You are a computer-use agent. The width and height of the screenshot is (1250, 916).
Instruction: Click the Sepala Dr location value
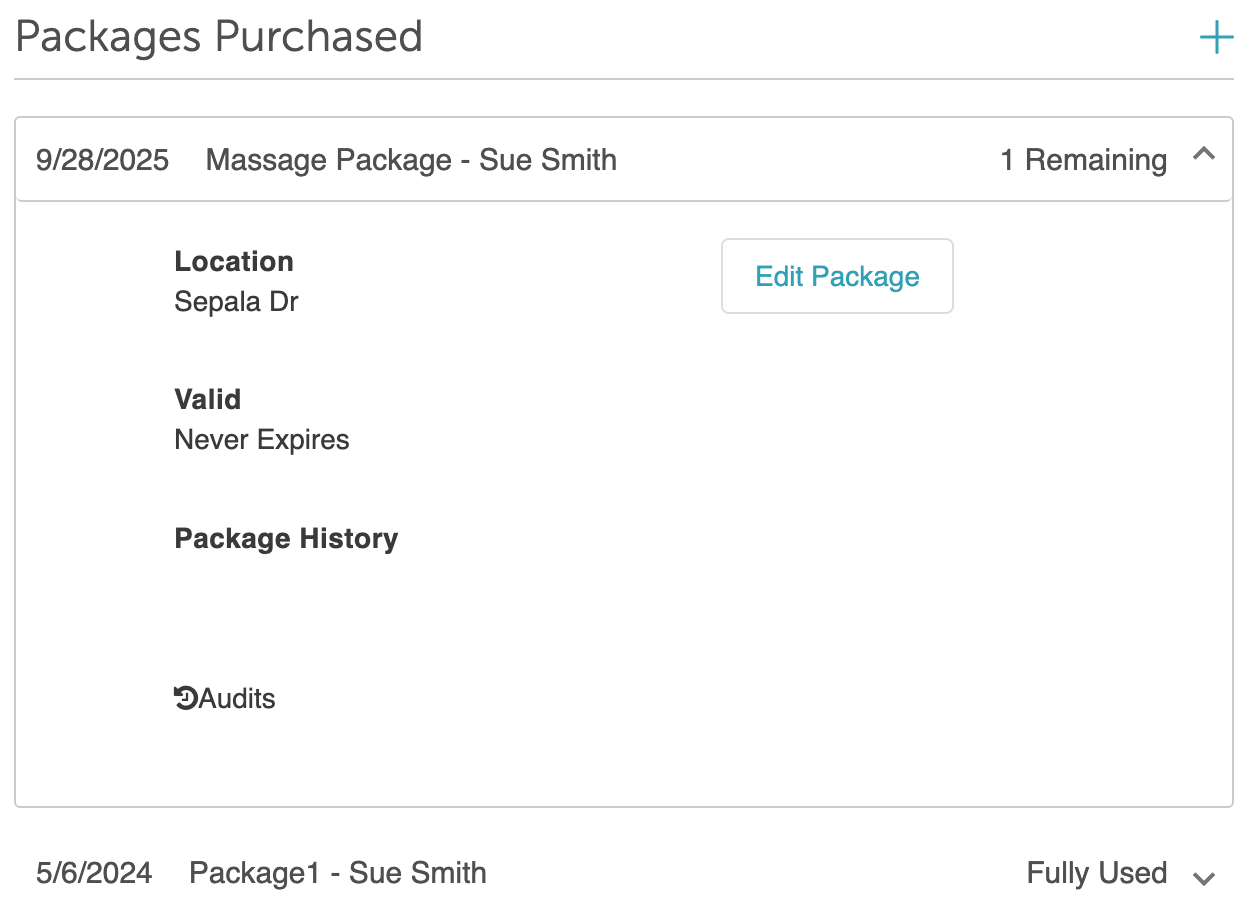pos(236,301)
